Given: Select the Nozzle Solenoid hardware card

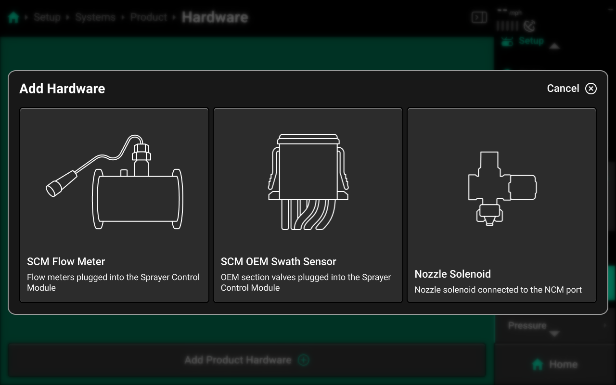Looking at the screenshot, I should 502,205.
